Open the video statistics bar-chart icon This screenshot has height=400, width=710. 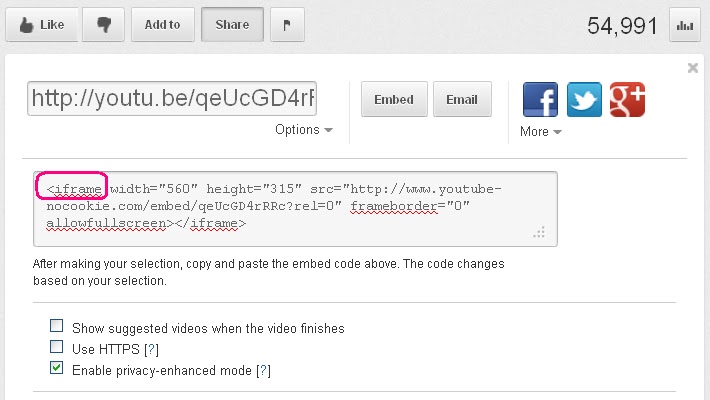tap(685, 25)
